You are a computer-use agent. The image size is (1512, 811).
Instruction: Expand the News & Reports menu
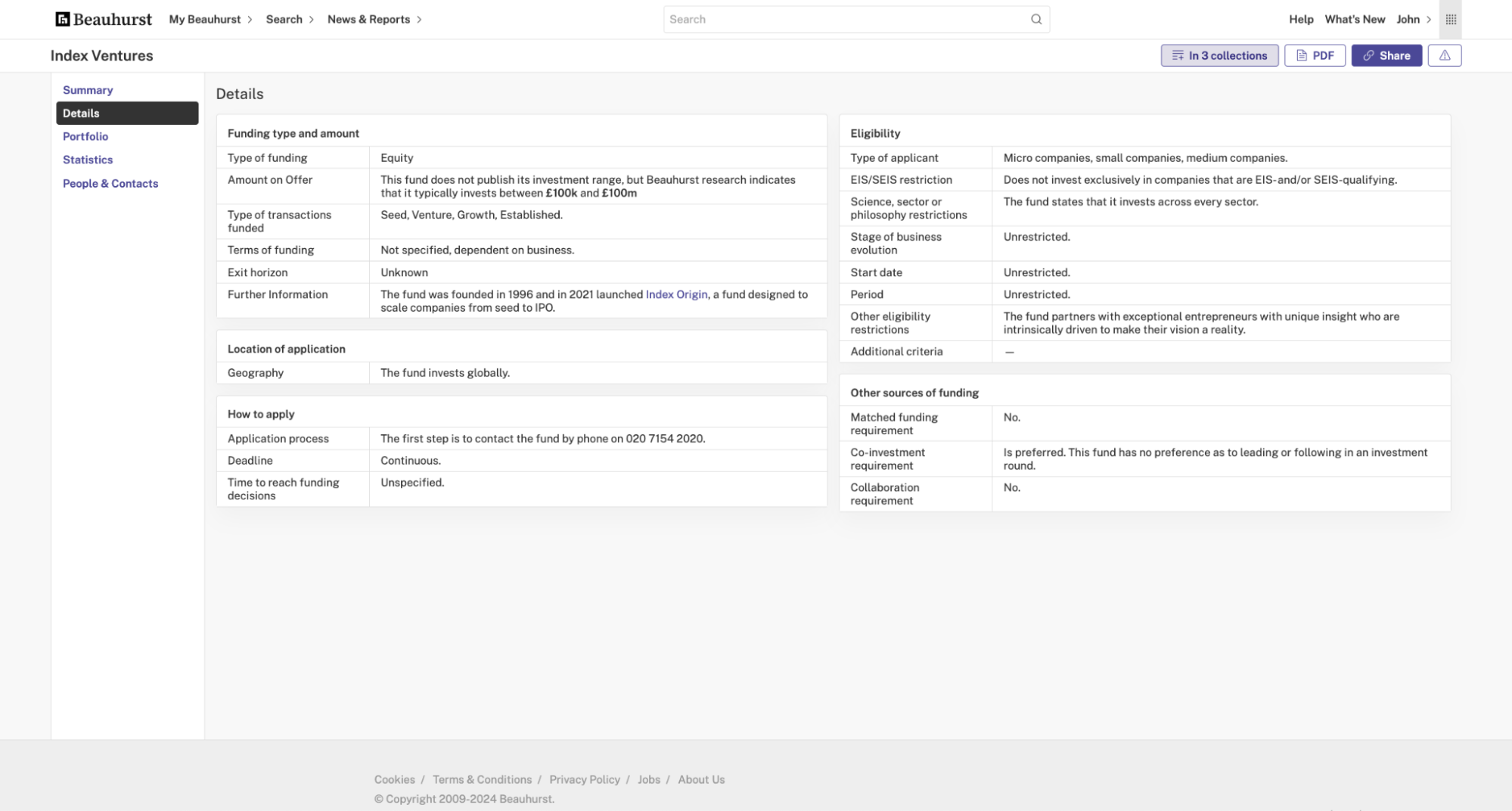[374, 19]
